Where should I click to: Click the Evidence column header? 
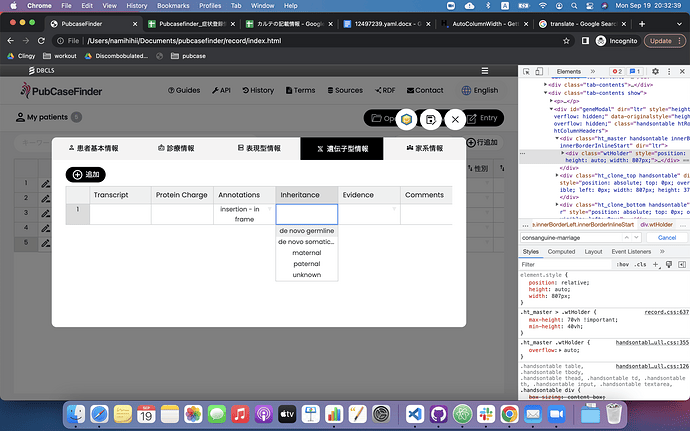coord(369,195)
